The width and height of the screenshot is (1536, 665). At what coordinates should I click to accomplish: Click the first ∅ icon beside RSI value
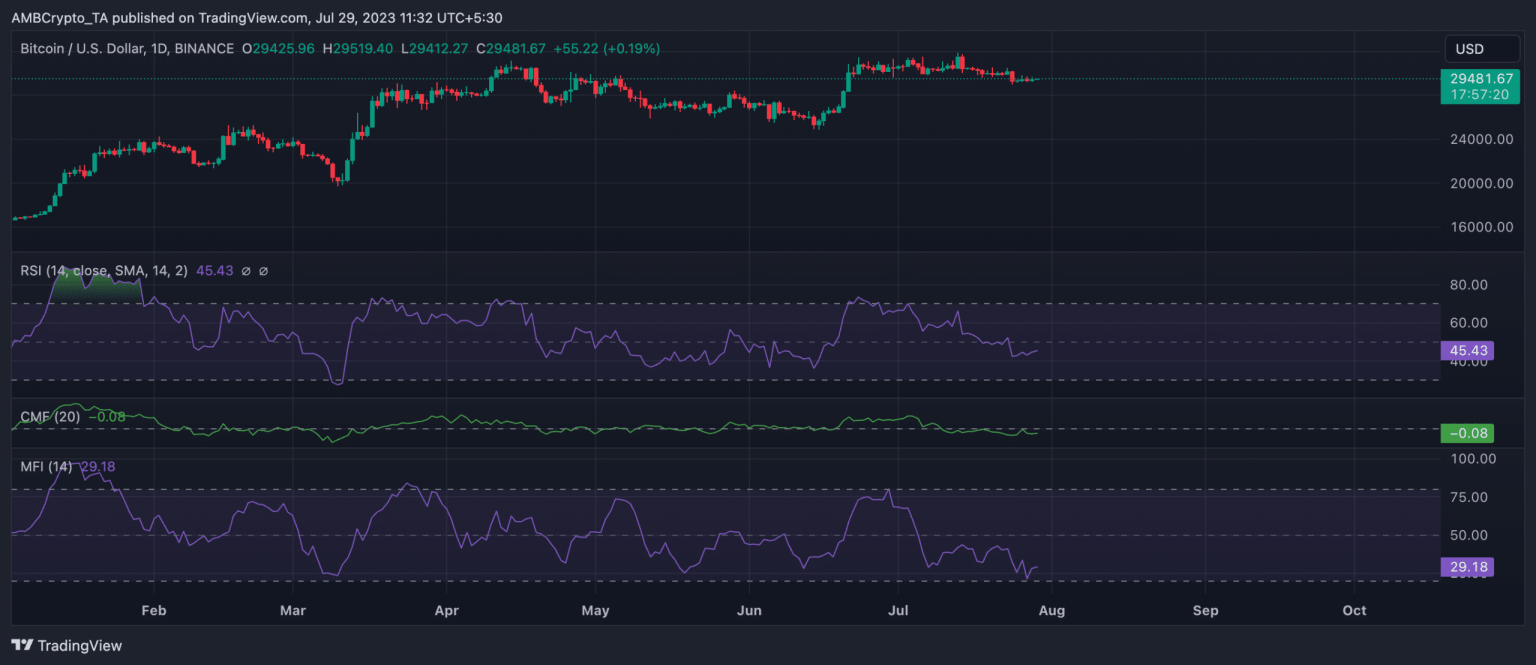click(x=245, y=270)
